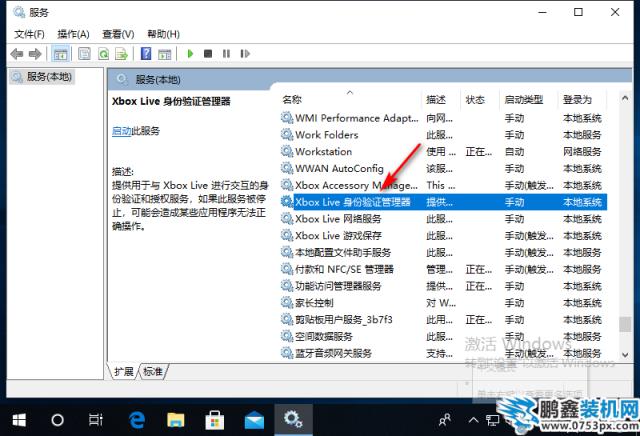
Task: Select the 剪贴板用户服务_3b7f3 row
Action: pos(444,320)
